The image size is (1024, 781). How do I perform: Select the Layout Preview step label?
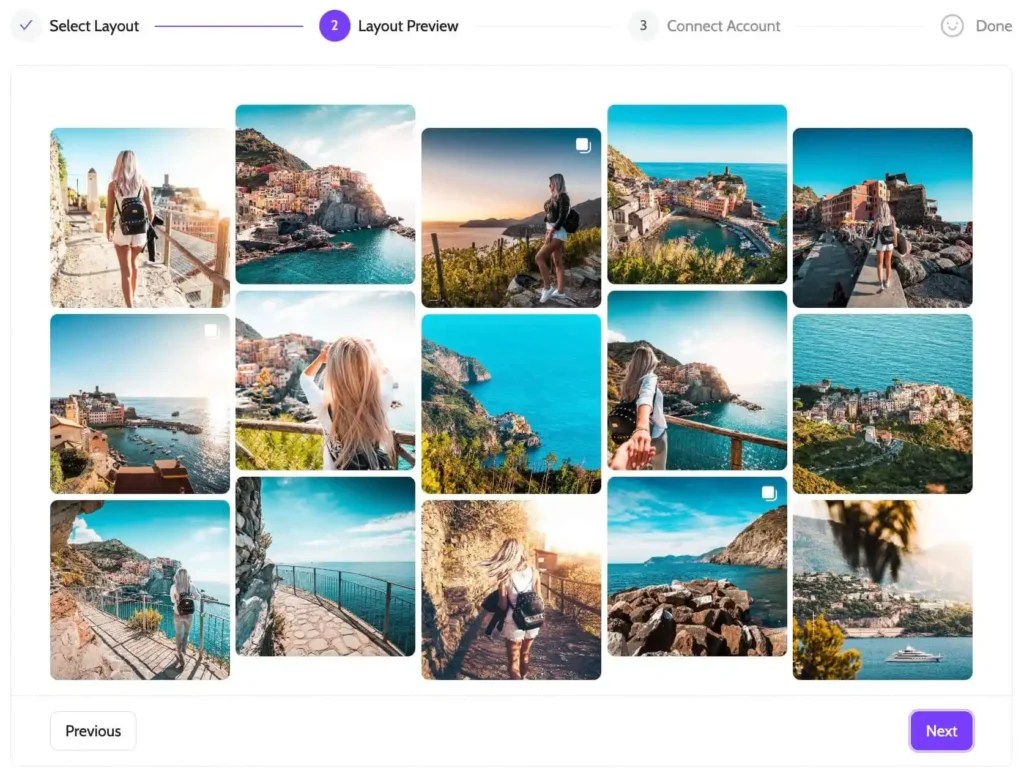click(x=408, y=26)
